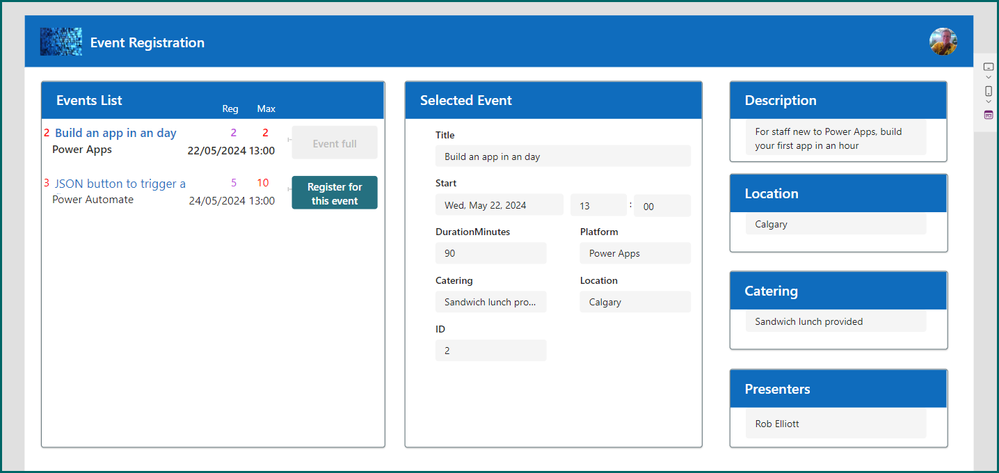Open the Start minute field showing 00

(663, 205)
